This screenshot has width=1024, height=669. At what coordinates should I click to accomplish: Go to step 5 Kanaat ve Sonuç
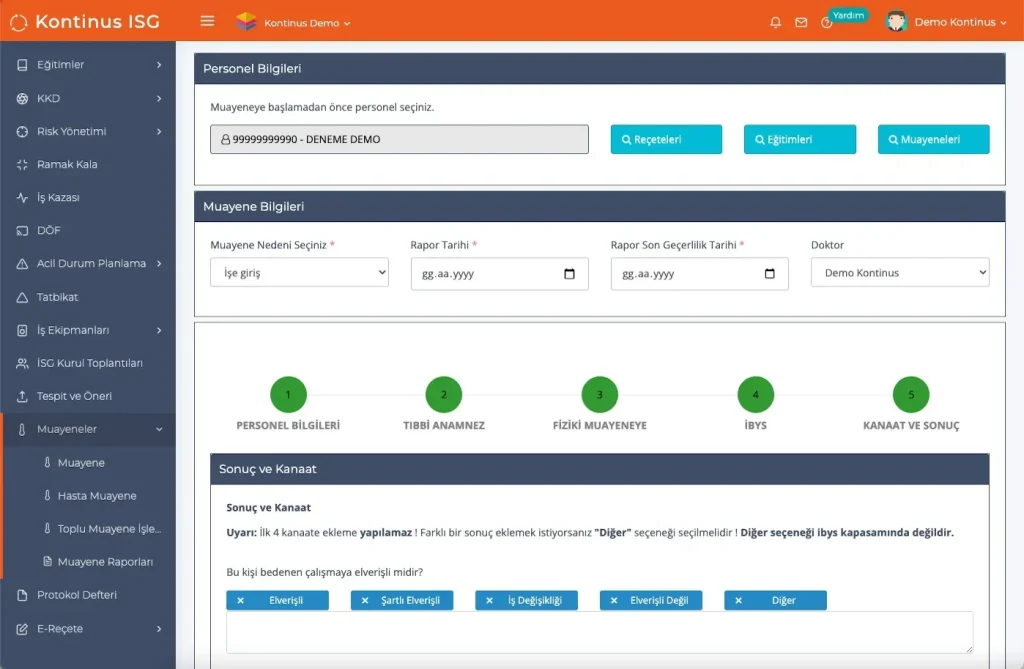[x=911, y=395]
